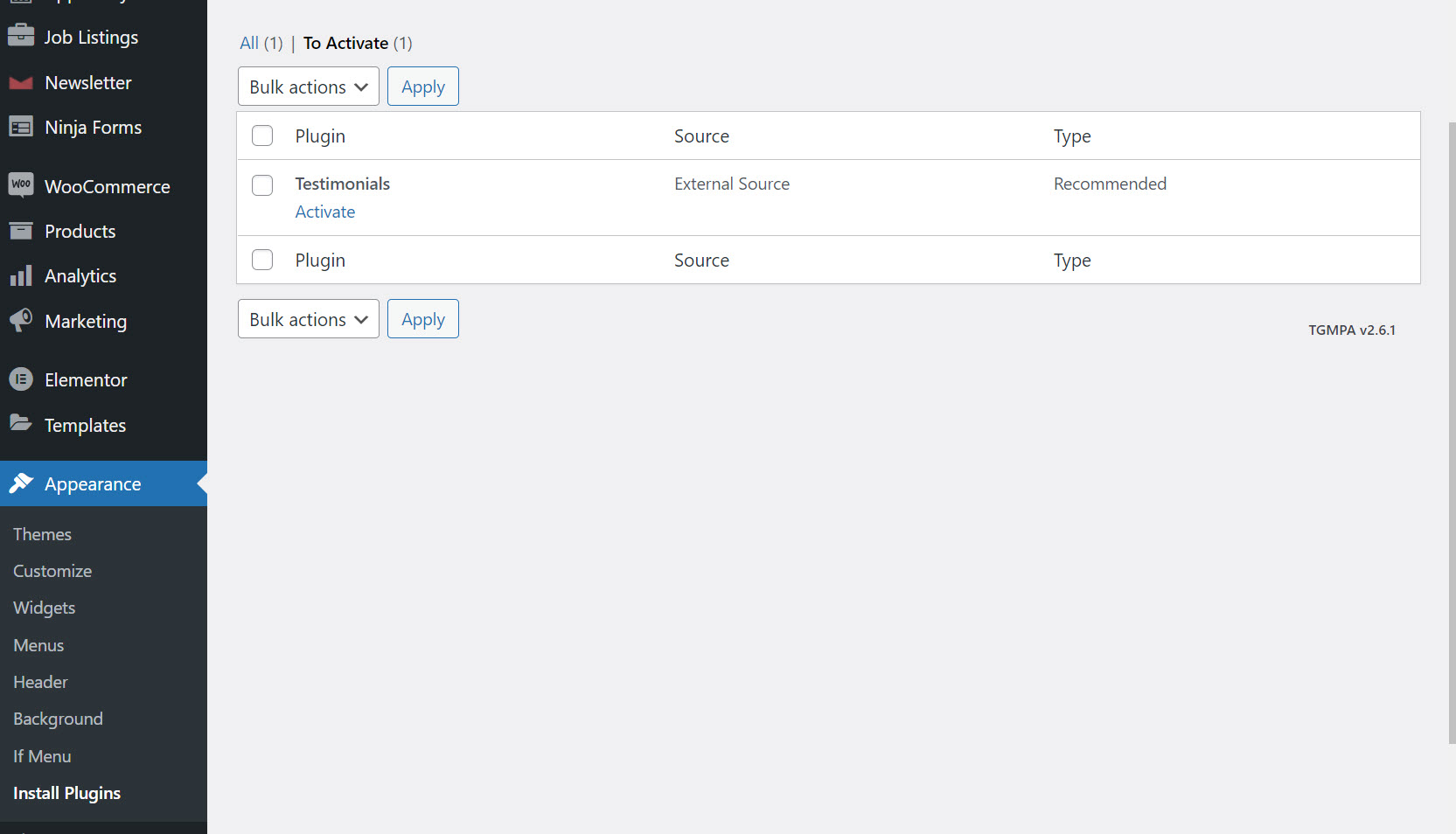Viewport: 1456px width, 834px height.
Task: Click the Plugin column header at top
Action: click(320, 136)
